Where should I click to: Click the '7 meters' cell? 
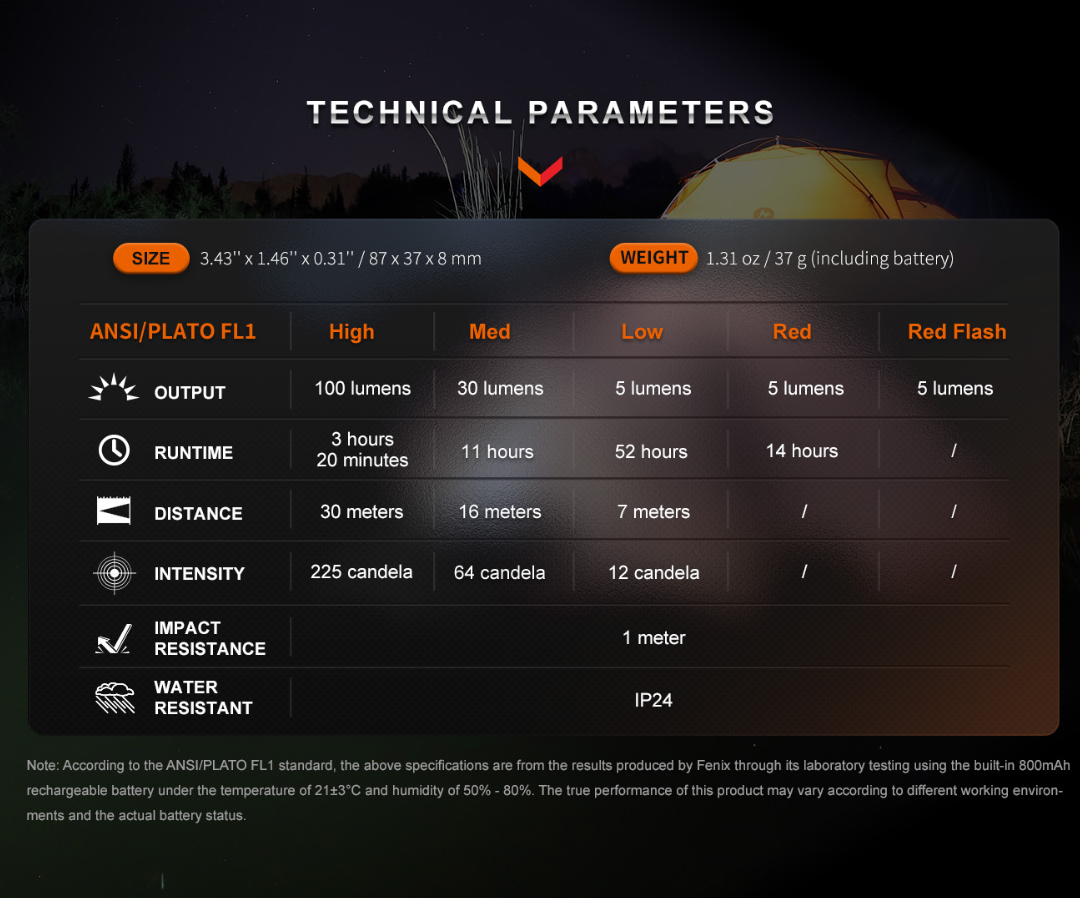(653, 512)
